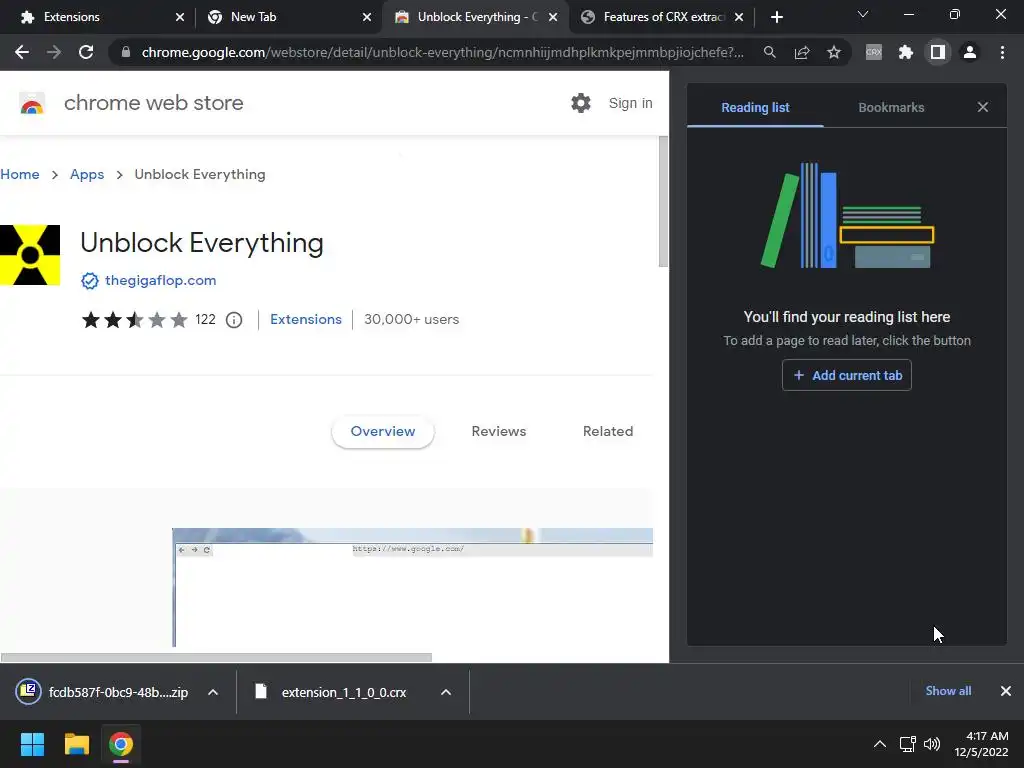1024x768 pixels.
Task: Close the Extensions browser tab
Action: [x=180, y=17]
